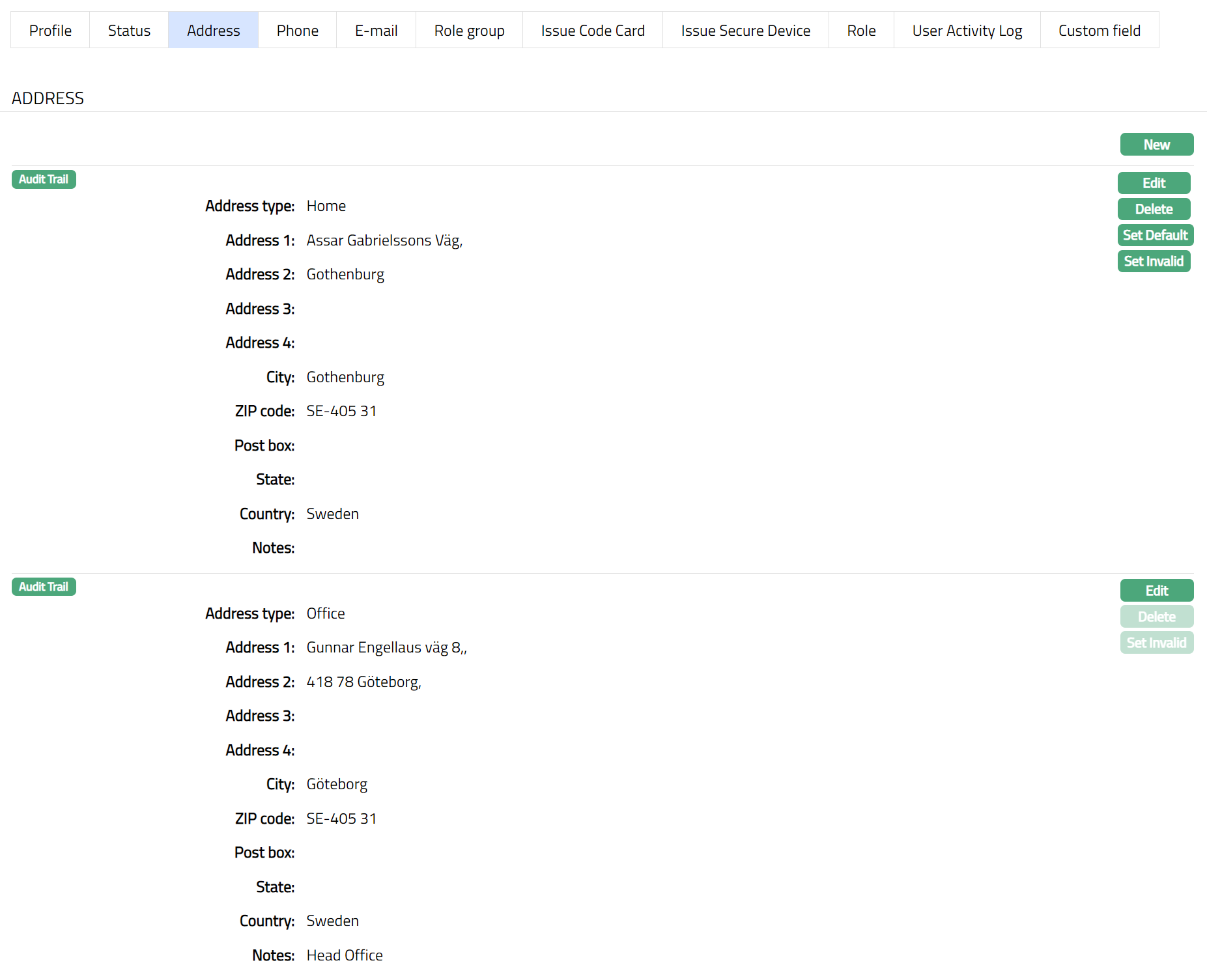Switch to the Status tab
This screenshot has width=1207, height=980.
[x=129, y=31]
